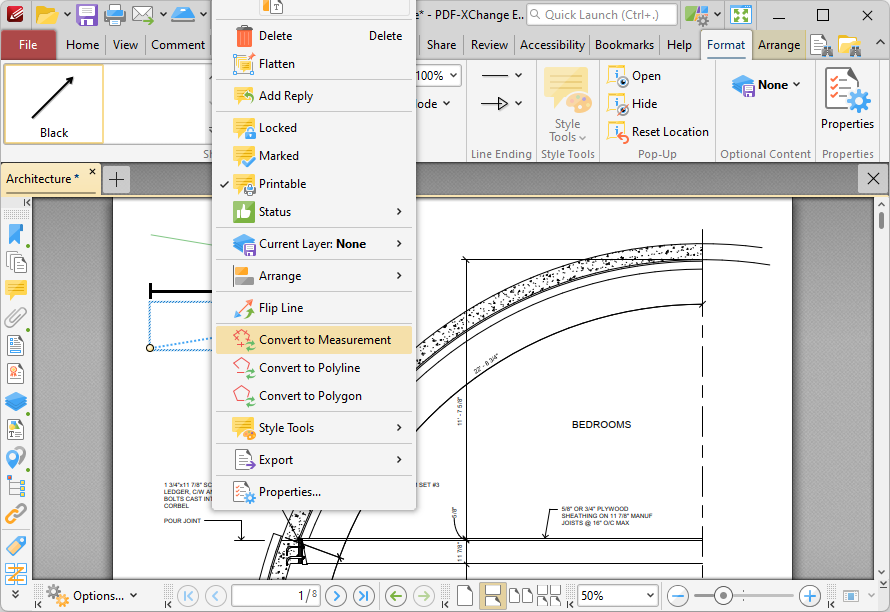The width and height of the screenshot is (890, 612).
Task: Open the Attachments paperclip pane
Action: (15, 317)
